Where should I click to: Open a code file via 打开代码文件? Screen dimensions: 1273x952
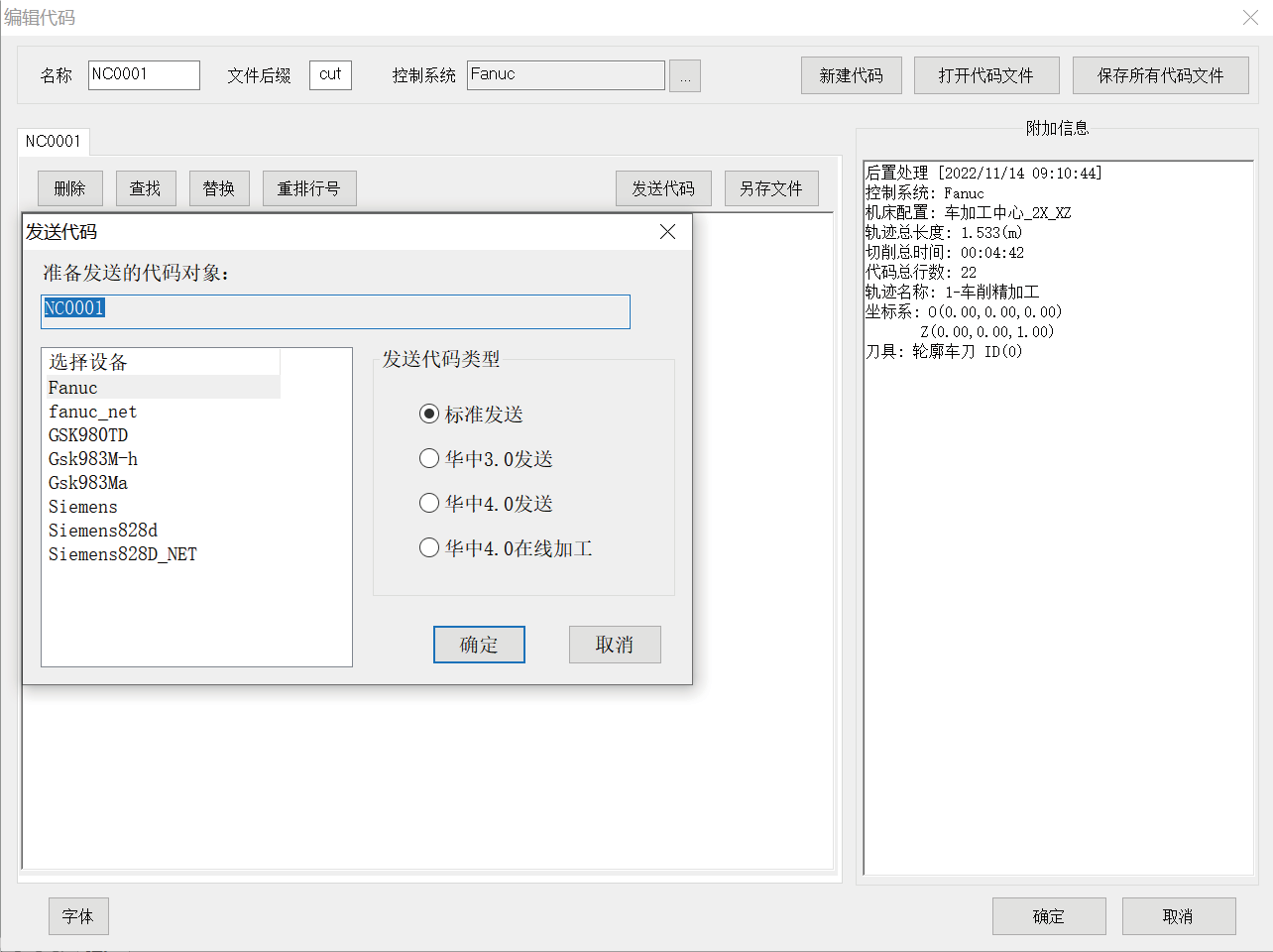click(985, 75)
